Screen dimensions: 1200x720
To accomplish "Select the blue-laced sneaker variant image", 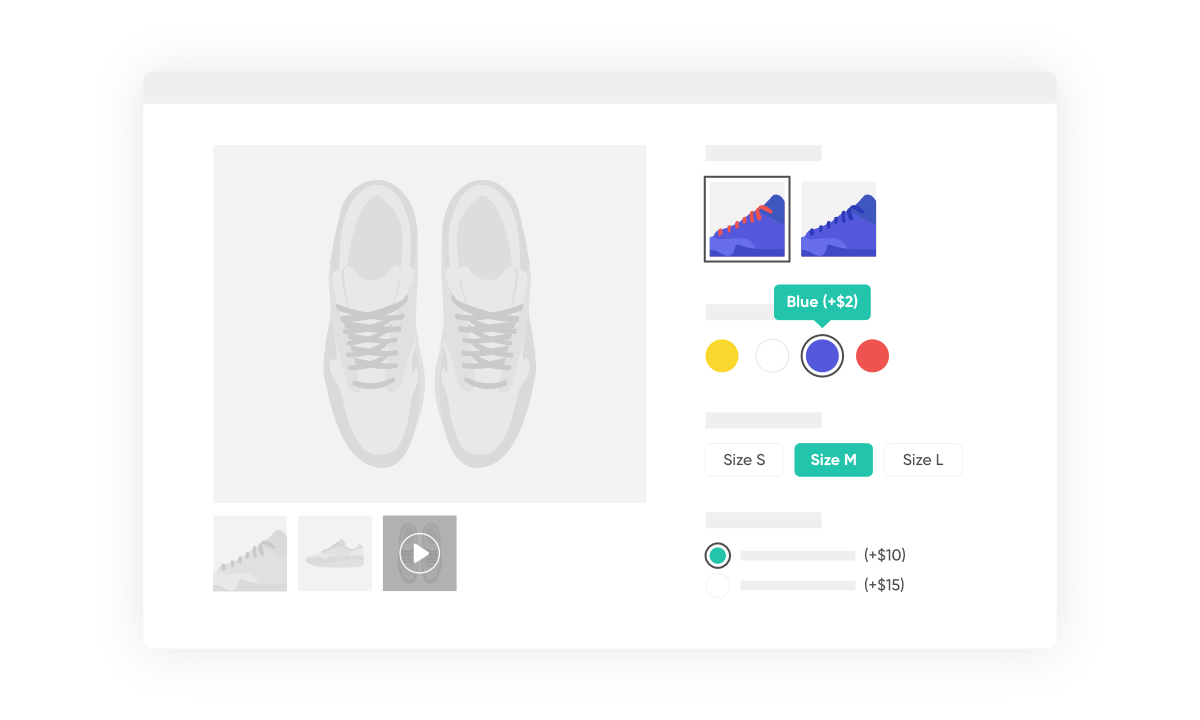I will coord(838,218).
